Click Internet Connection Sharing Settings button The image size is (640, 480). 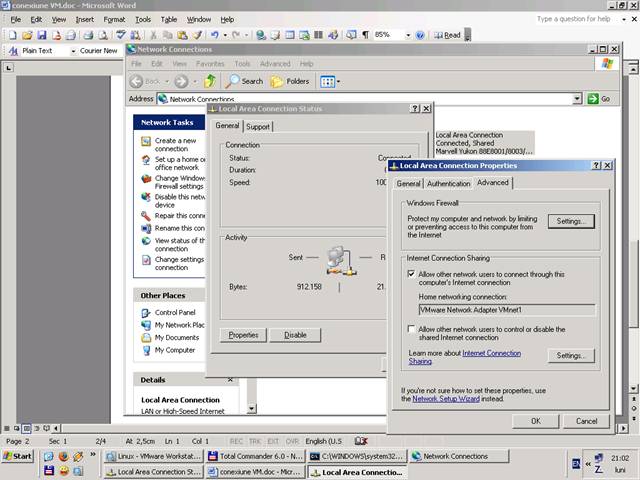pos(571,356)
